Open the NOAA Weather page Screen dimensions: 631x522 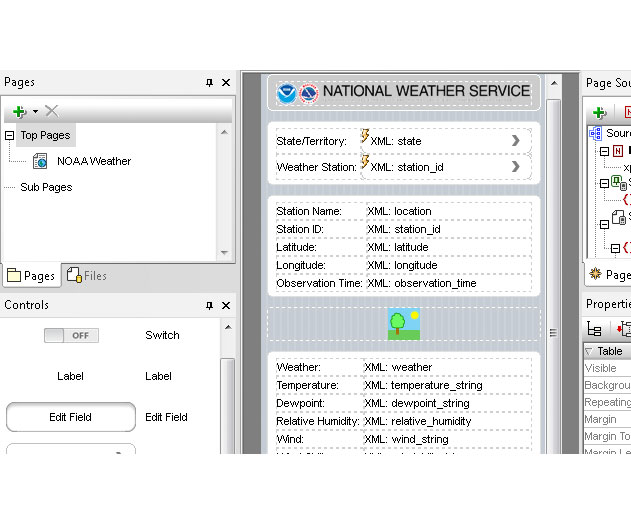pyautogui.click(x=94, y=161)
